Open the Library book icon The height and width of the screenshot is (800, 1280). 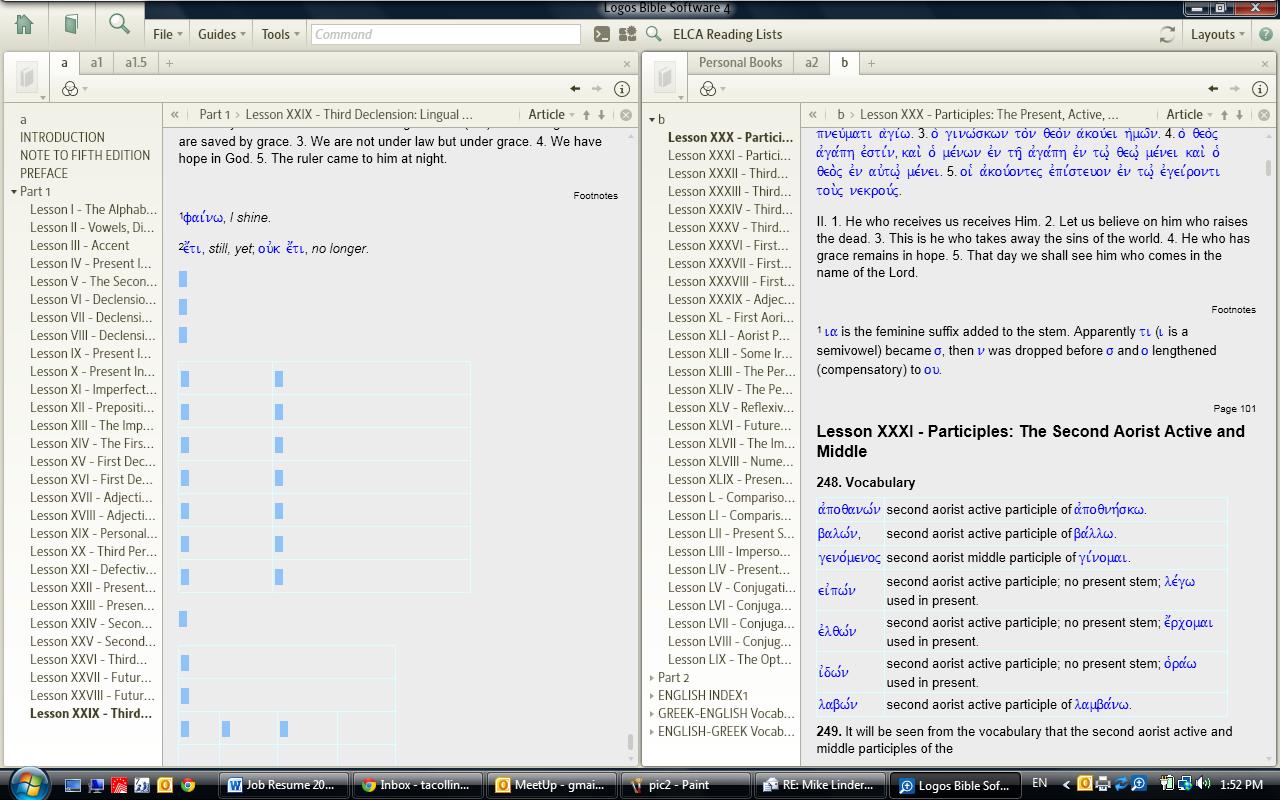tap(71, 24)
